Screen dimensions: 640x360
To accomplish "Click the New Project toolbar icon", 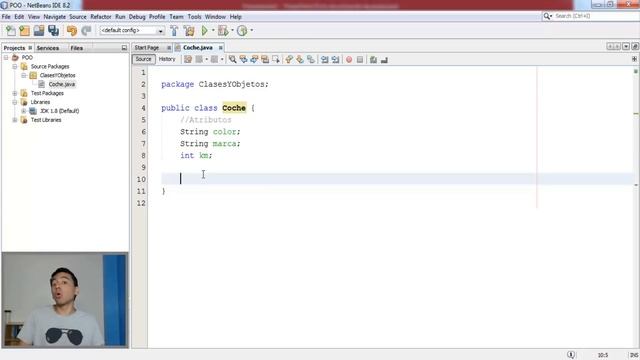I will tap(24, 31).
